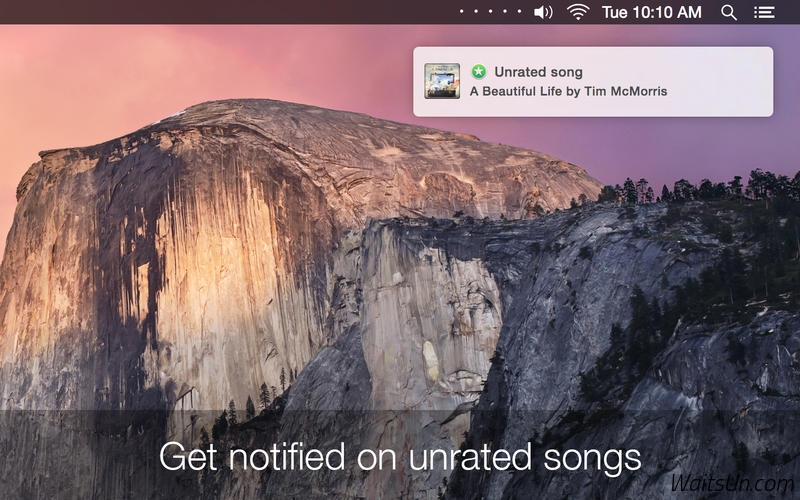Rate song three using the middle dot

click(490, 12)
